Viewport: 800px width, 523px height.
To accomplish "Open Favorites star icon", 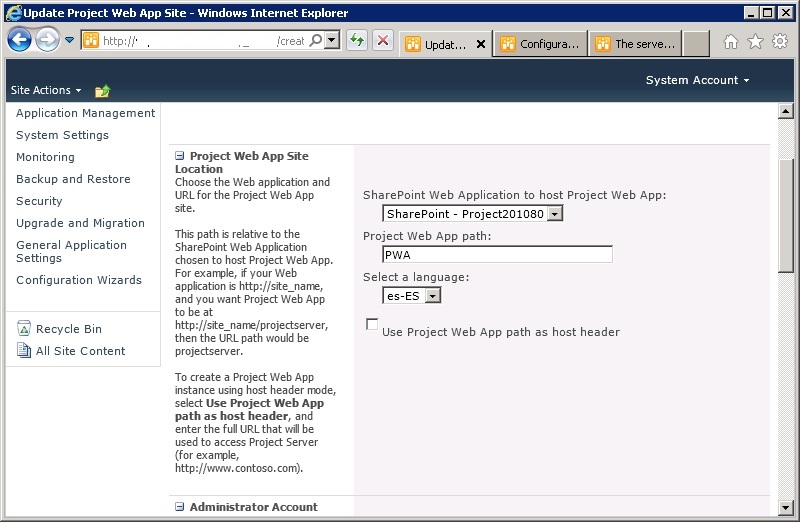I will pyautogui.click(x=755, y=42).
